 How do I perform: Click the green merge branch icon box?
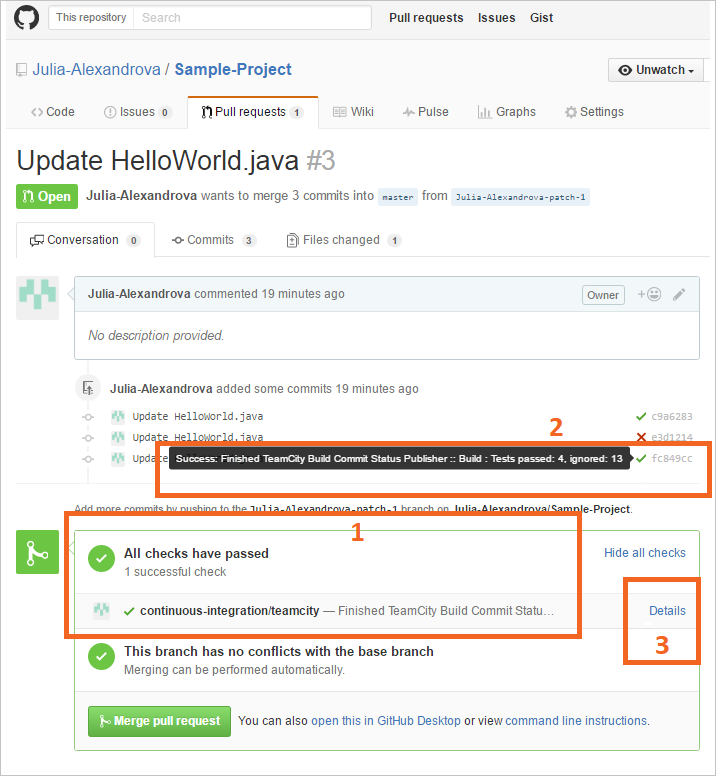coord(38,552)
